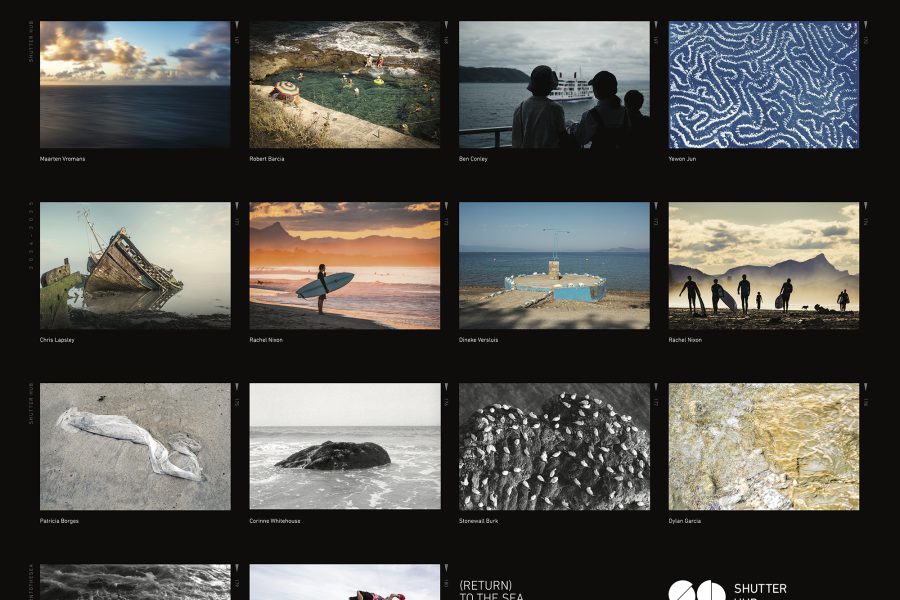900x600 pixels.
Task: Click the Dineke Versluis caption
Action: click(x=478, y=340)
